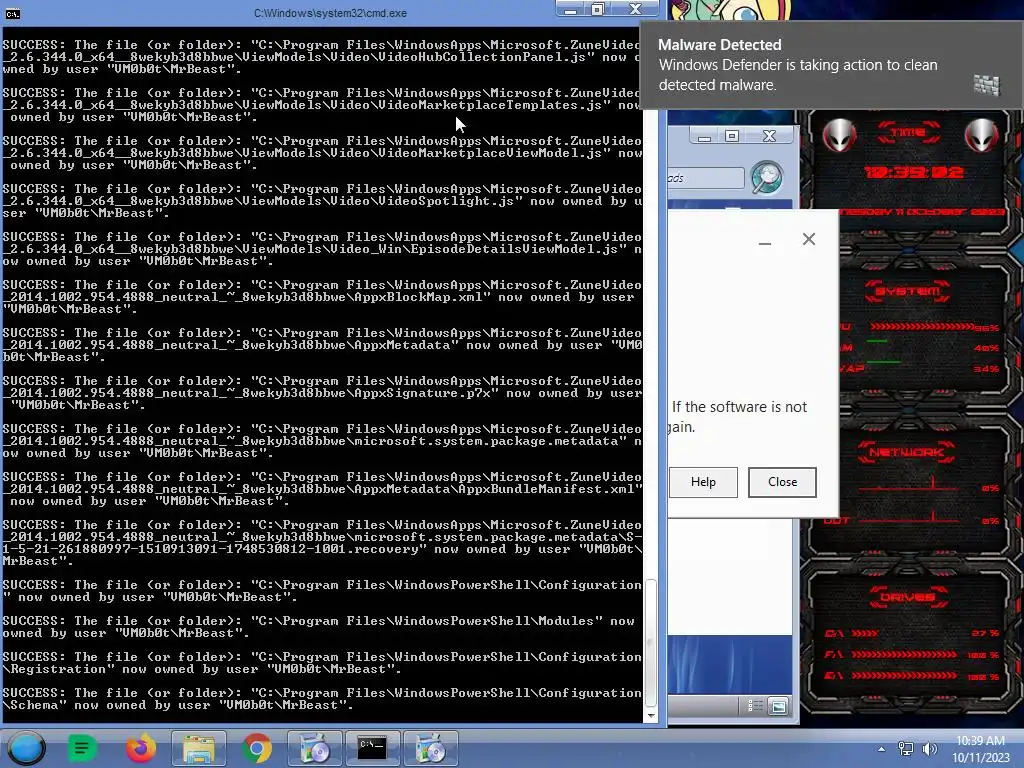Open the installer disc icon right of cmd
The image size is (1024, 768).
pyautogui.click(x=430, y=748)
